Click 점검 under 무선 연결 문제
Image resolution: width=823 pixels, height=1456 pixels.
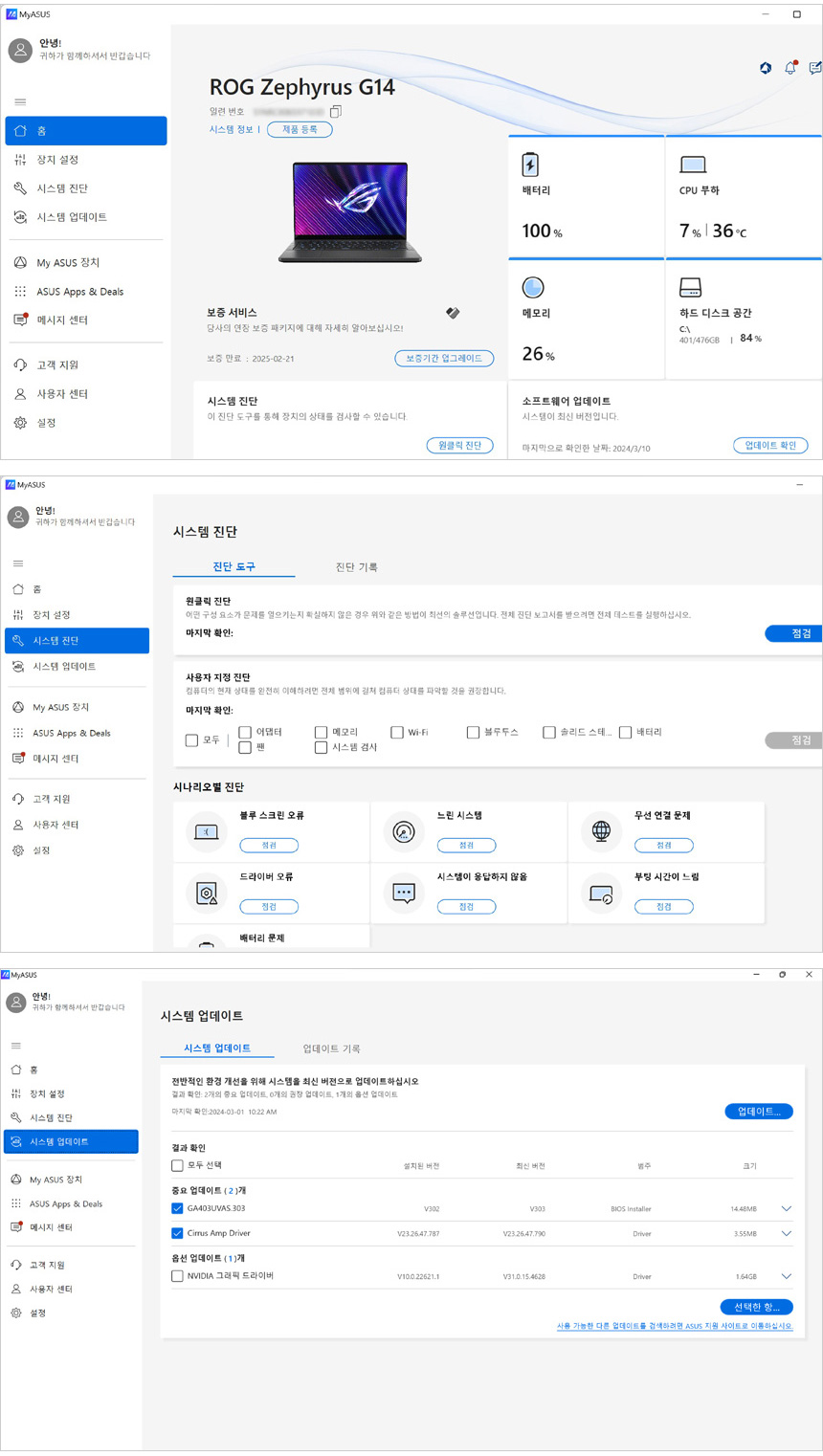pos(664,846)
